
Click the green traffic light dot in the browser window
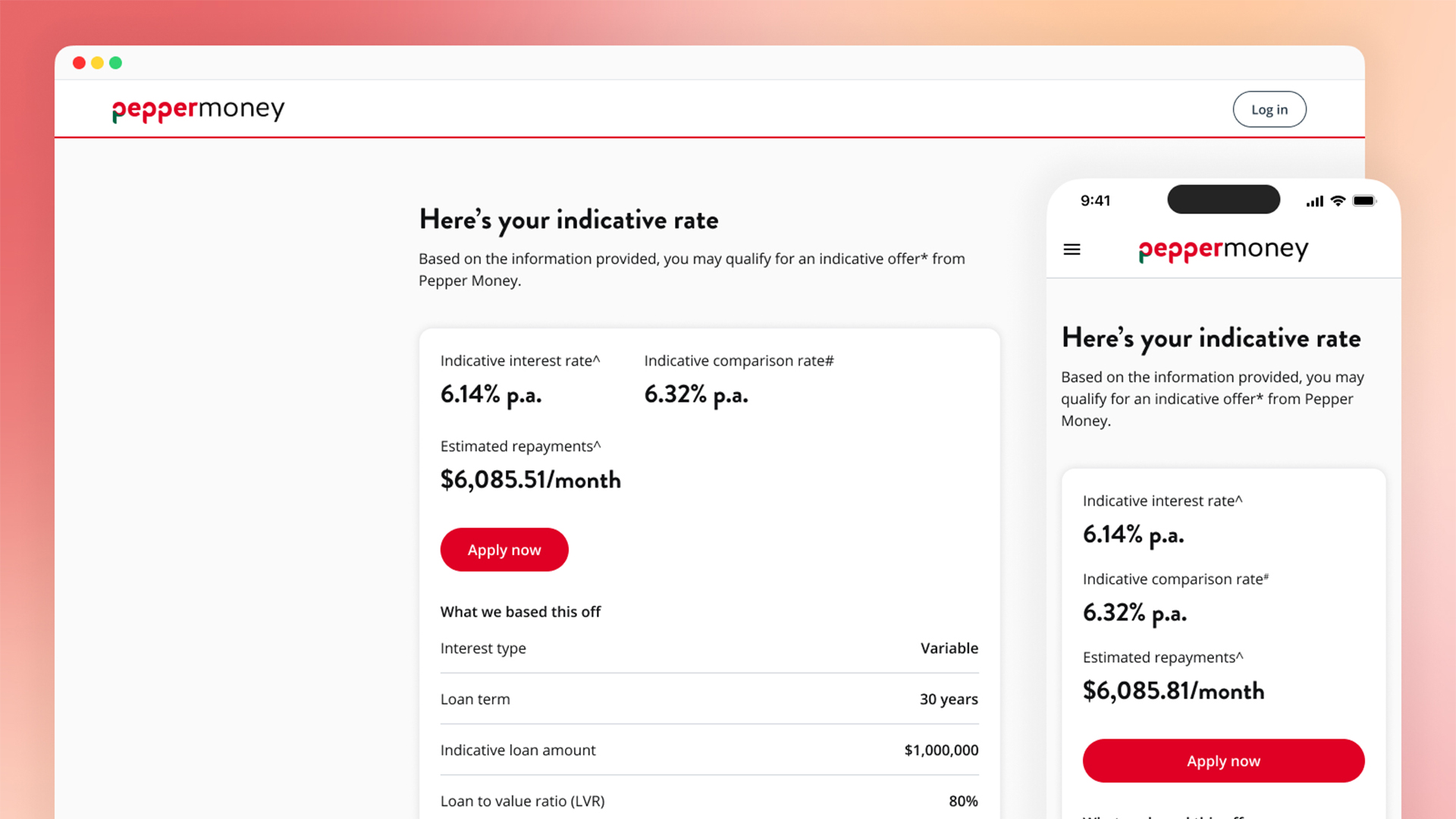click(115, 63)
